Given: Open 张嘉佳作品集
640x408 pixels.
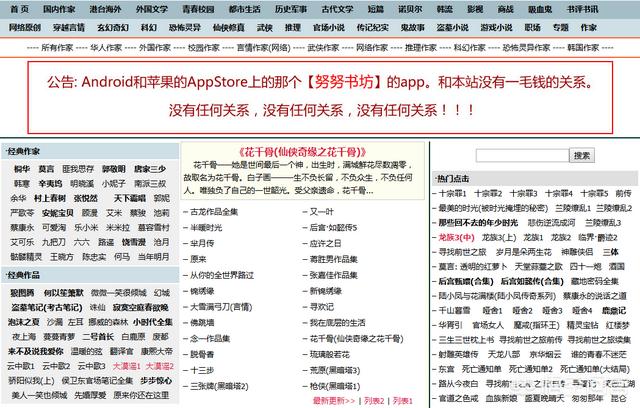Looking at the screenshot, I should click(333, 275).
